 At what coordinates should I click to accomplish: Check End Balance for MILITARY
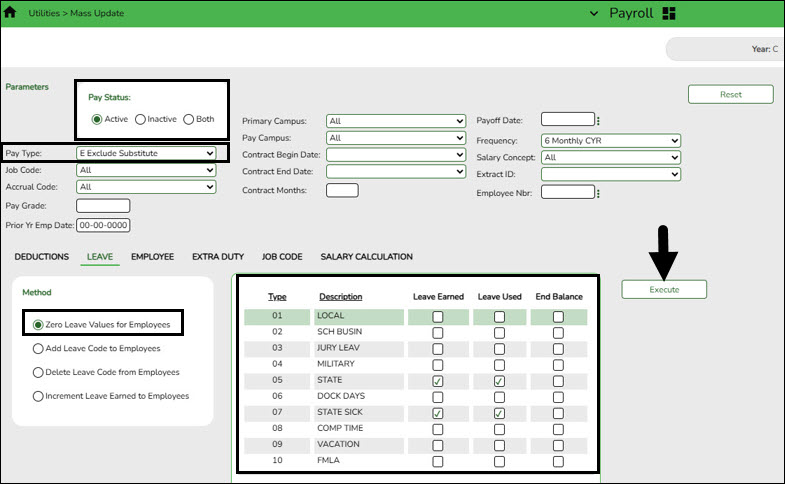[558, 365]
